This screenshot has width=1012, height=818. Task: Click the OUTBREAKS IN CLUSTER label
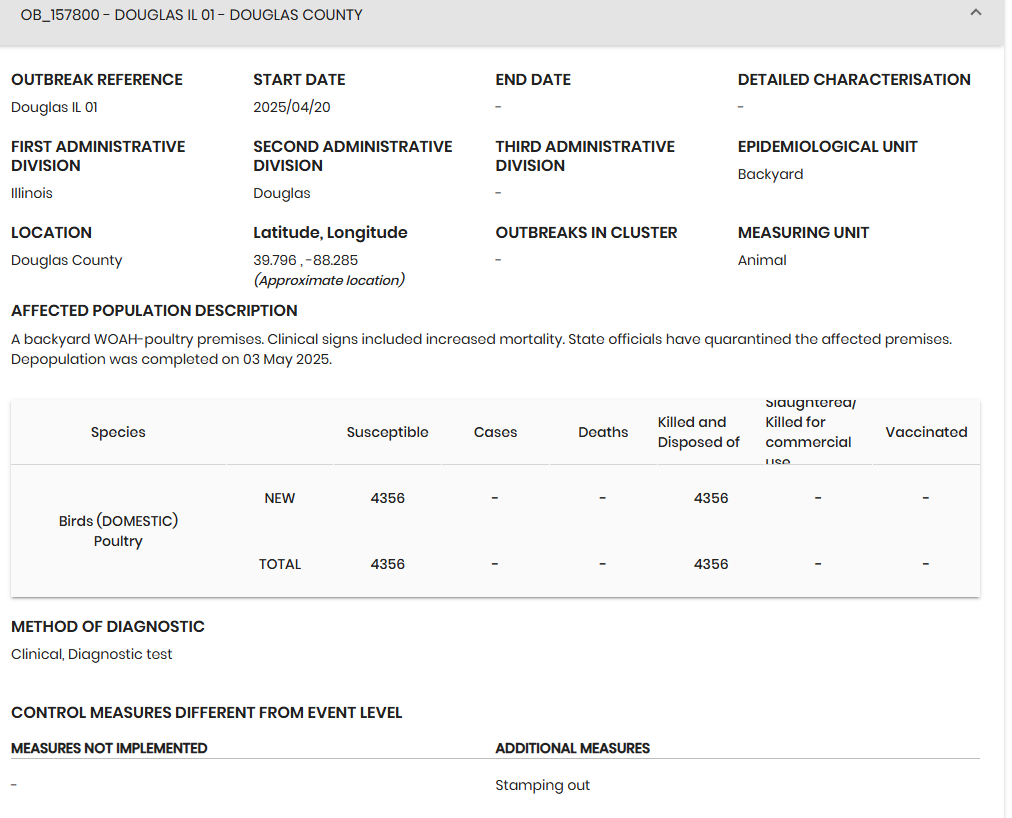586,232
